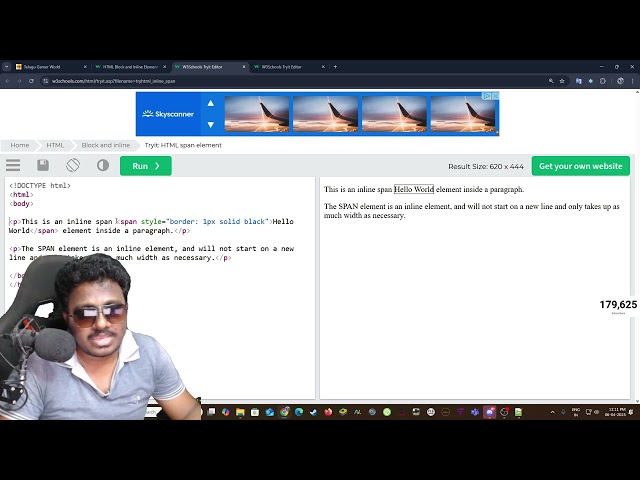Open Microsoft Edge from the taskbar

299,412
